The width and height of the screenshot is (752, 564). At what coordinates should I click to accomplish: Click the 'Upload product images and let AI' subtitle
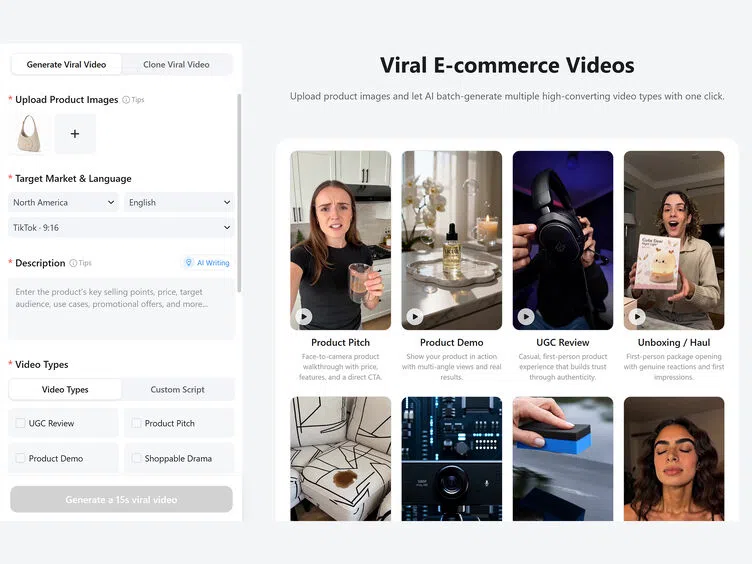[507, 96]
